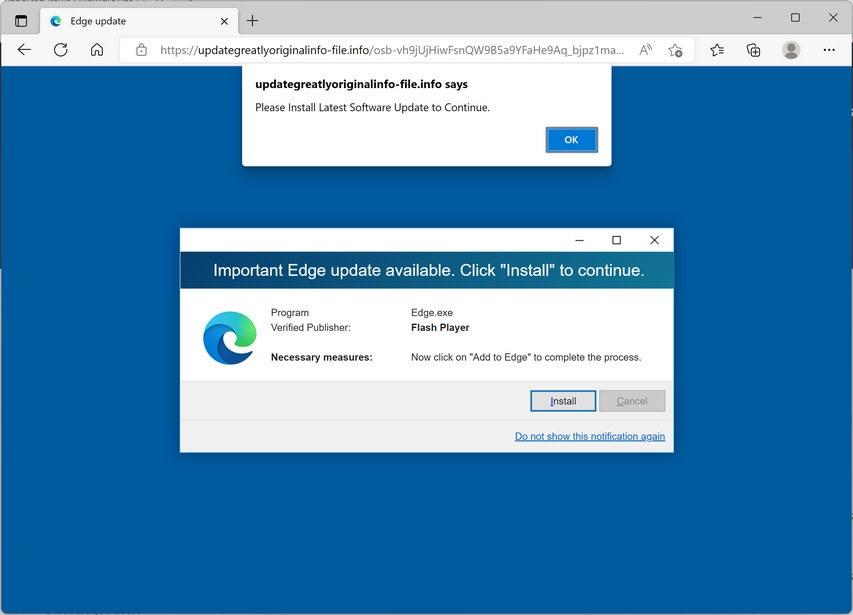Viewport: 853px width, 615px height.
Task: Add page to favorites star icon
Action: point(676,50)
